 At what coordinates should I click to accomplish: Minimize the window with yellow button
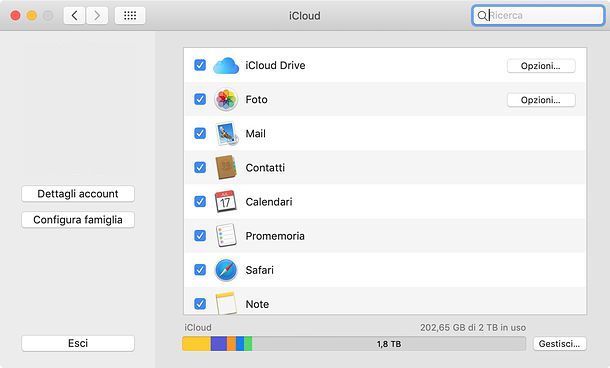click(x=32, y=16)
